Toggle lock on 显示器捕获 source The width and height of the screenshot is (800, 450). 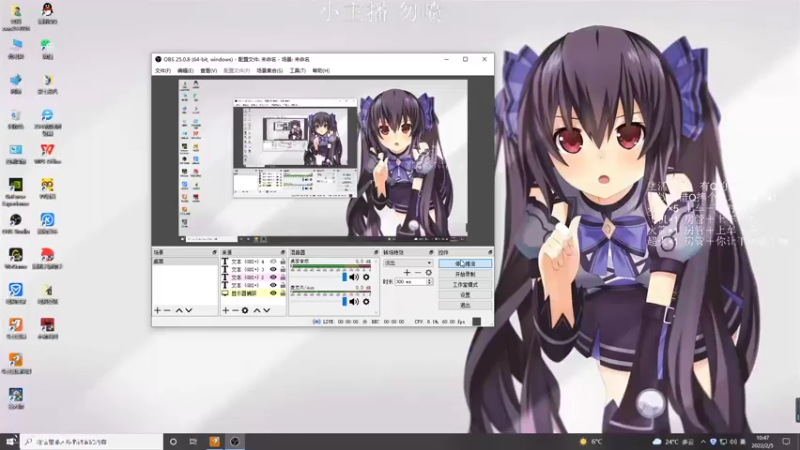click(283, 293)
